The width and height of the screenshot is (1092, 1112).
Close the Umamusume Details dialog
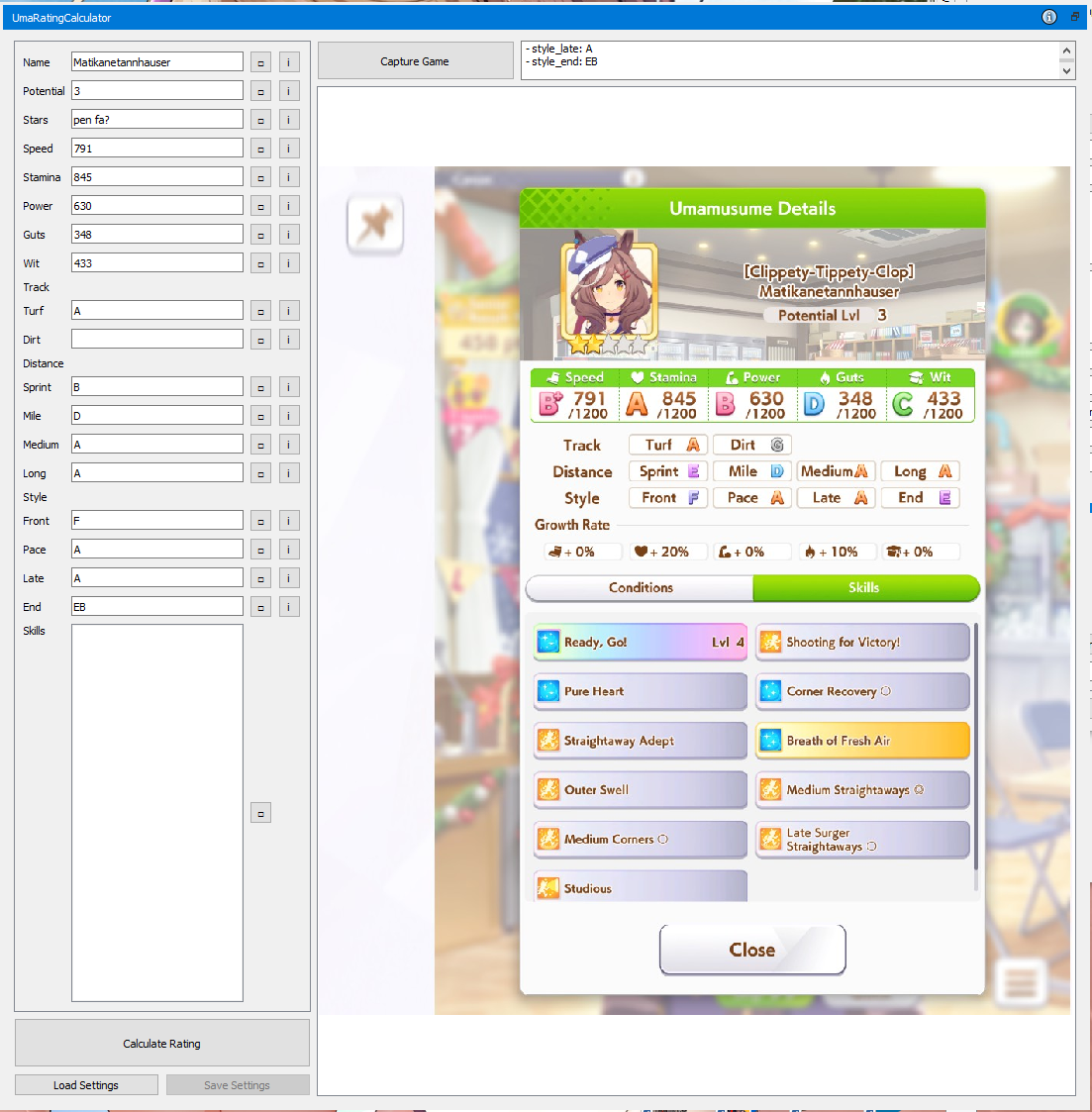point(752,951)
